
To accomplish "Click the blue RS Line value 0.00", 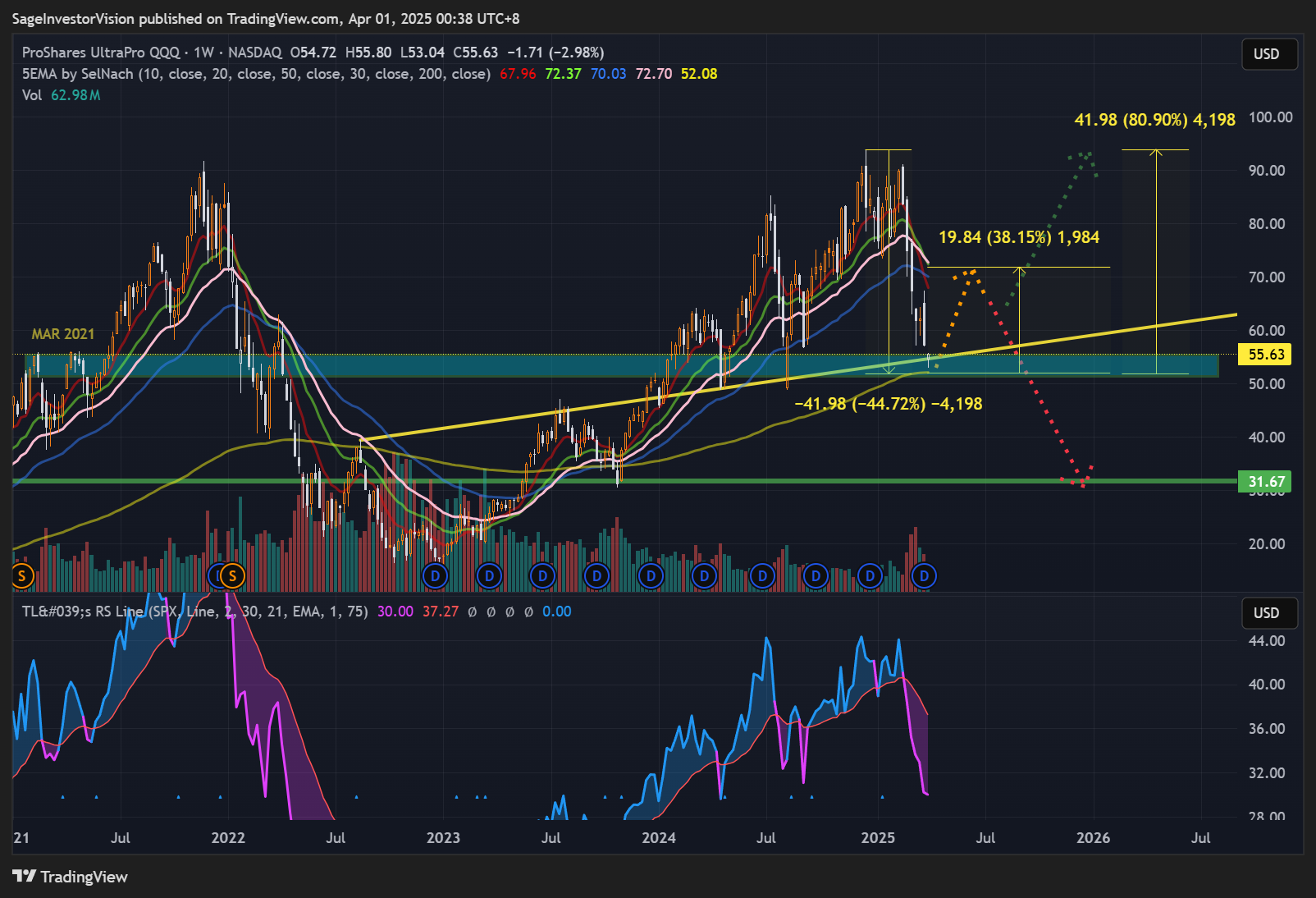I will pos(557,612).
